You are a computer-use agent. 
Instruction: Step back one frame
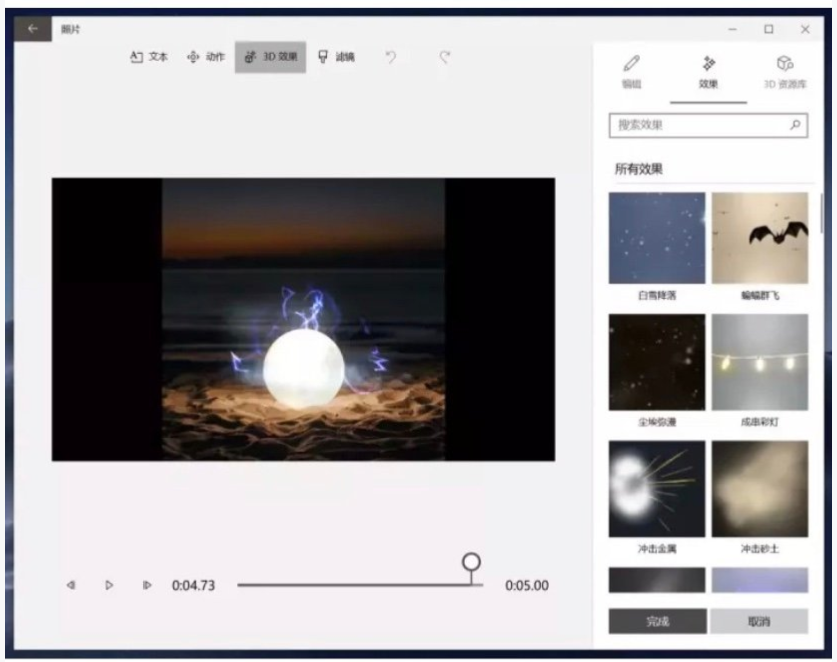[x=70, y=585]
